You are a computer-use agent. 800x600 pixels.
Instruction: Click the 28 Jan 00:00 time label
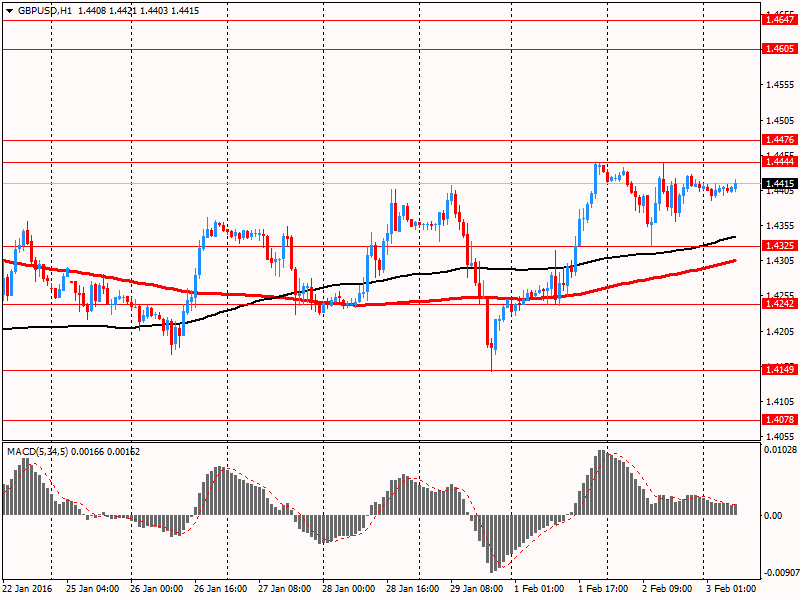coord(348,588)
